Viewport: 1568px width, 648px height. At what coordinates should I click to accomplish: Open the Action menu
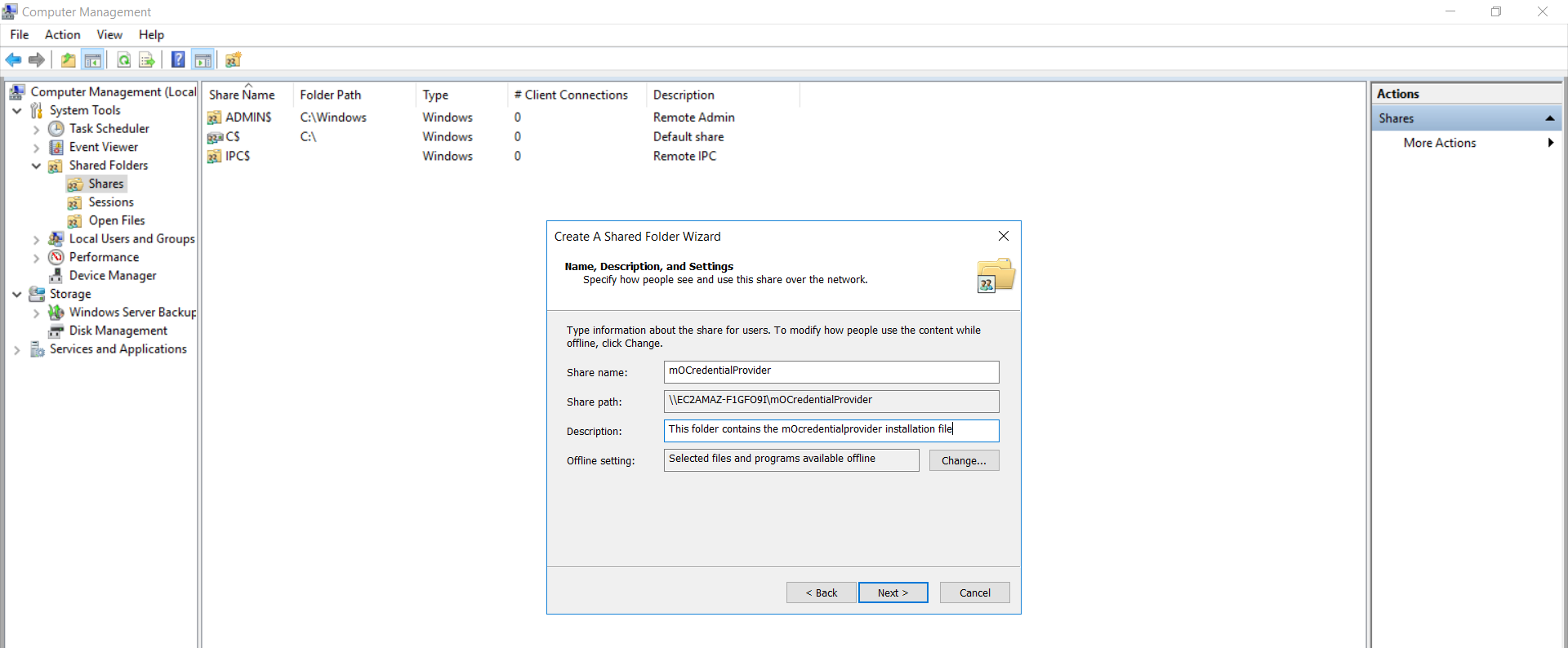click(x=63, y=34)
